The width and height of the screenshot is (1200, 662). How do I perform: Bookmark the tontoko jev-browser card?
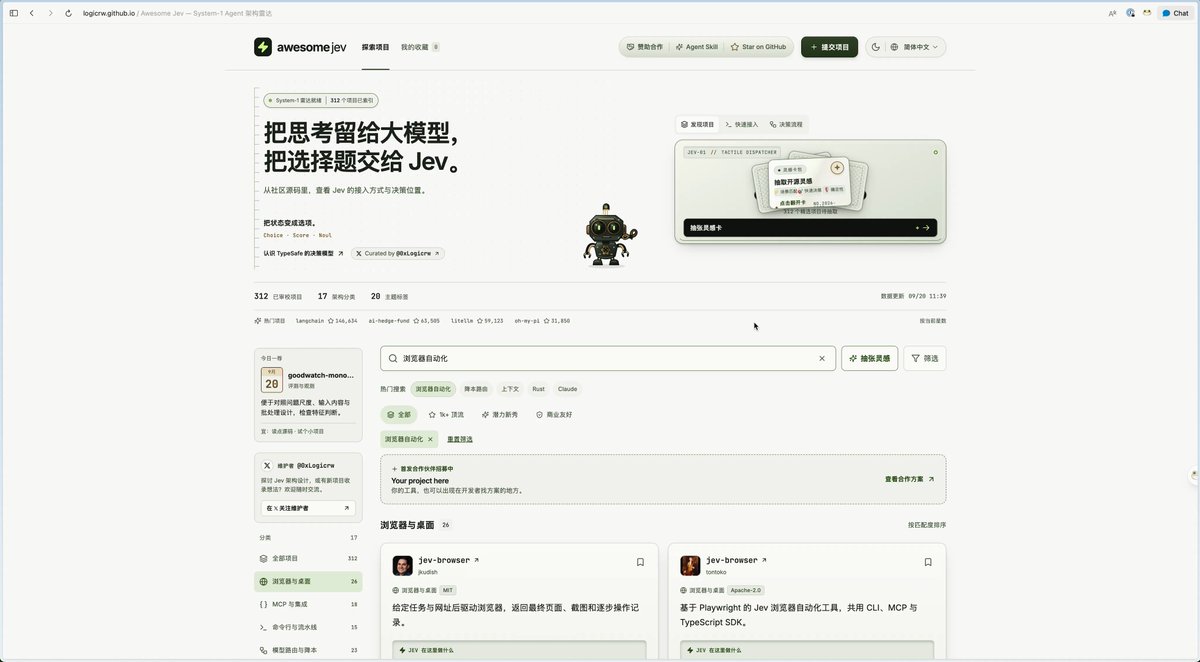tap(928, 562)
